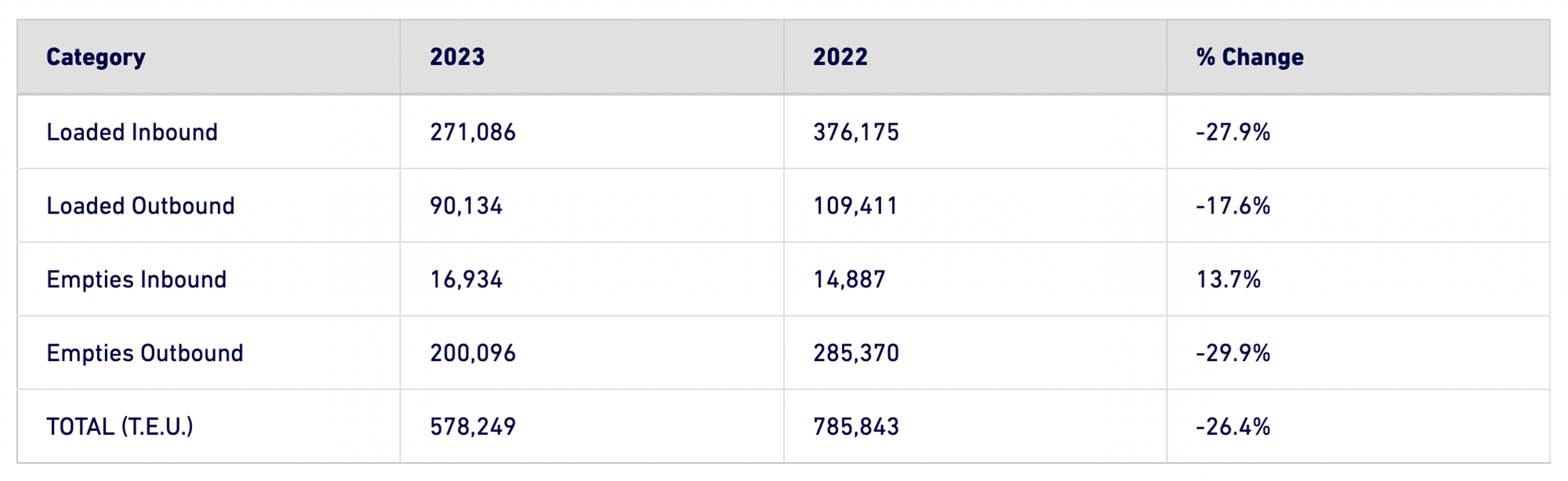Click the 109,411 cell value
The image size is (1568, 481).
point(855,206)
